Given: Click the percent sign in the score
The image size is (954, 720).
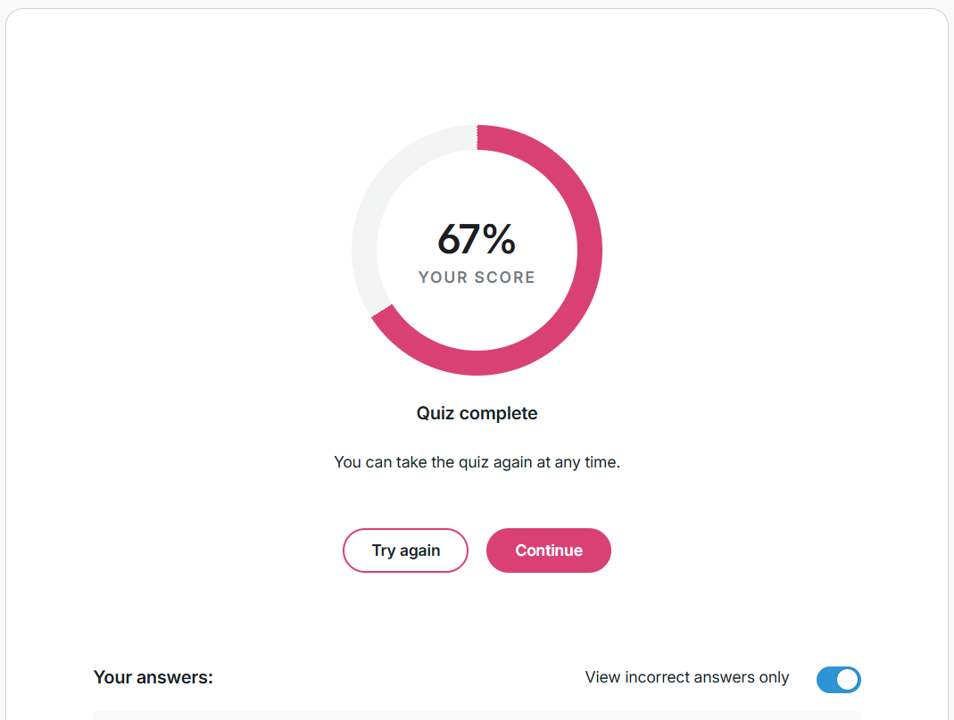Looking at the screenshot, I should (499, 240).
